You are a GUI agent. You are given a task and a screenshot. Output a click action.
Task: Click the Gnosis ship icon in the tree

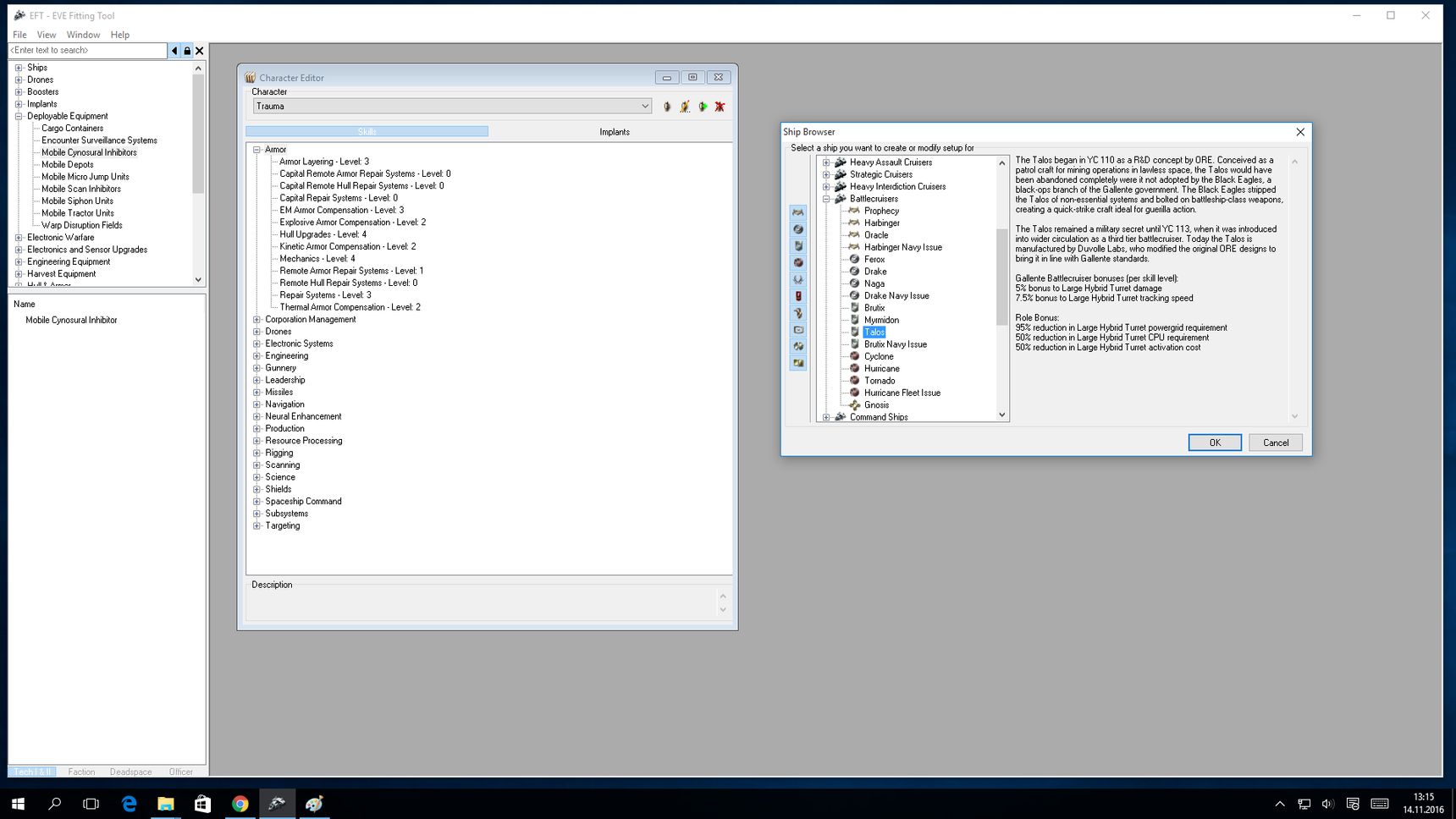click(854, 405)
